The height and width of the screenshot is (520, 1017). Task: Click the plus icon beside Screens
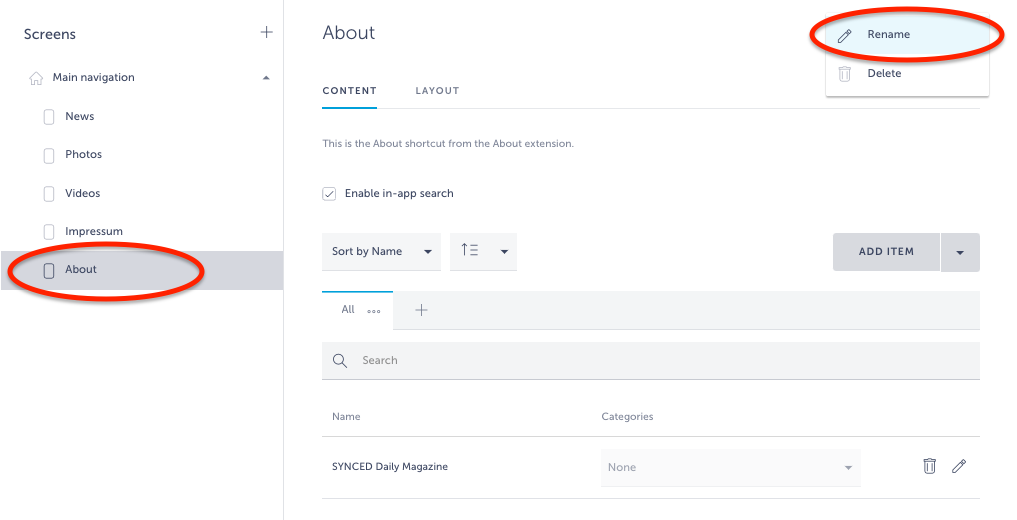click(266, 32)
